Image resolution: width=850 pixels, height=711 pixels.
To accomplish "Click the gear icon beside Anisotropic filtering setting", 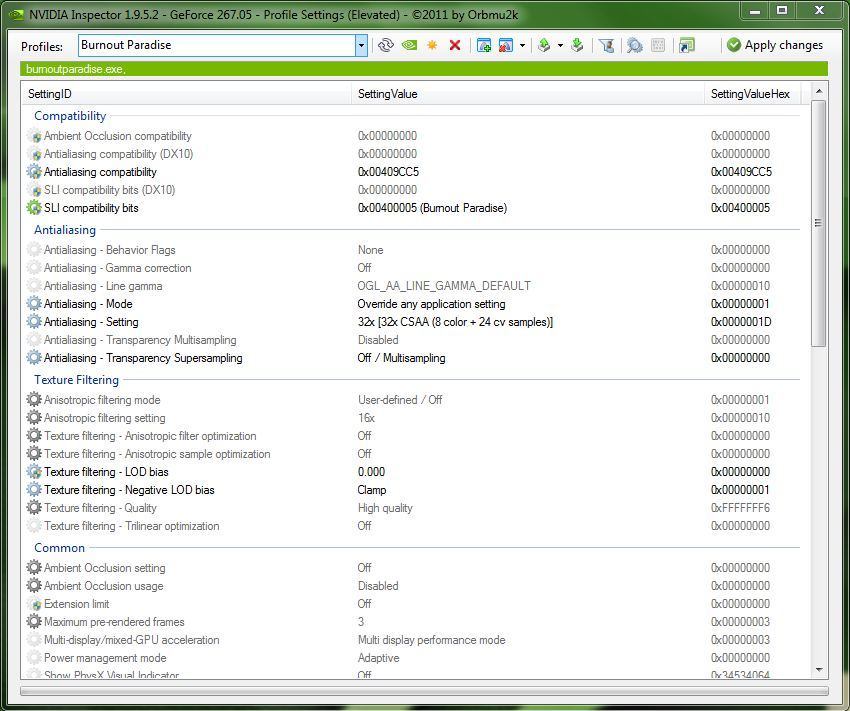I will pos(34,417).
